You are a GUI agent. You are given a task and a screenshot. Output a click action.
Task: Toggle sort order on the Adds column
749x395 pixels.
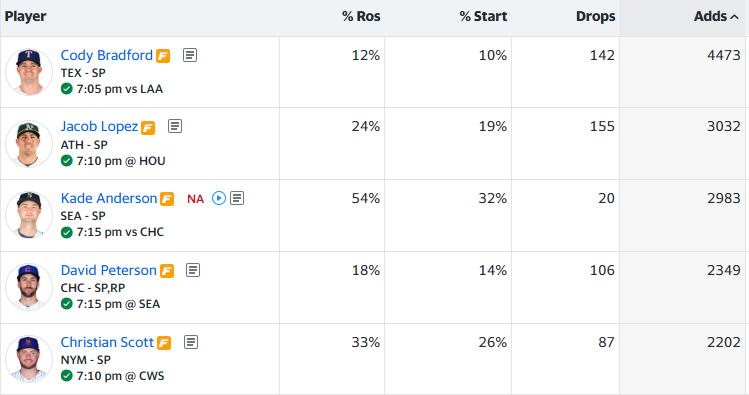(716, 17)
